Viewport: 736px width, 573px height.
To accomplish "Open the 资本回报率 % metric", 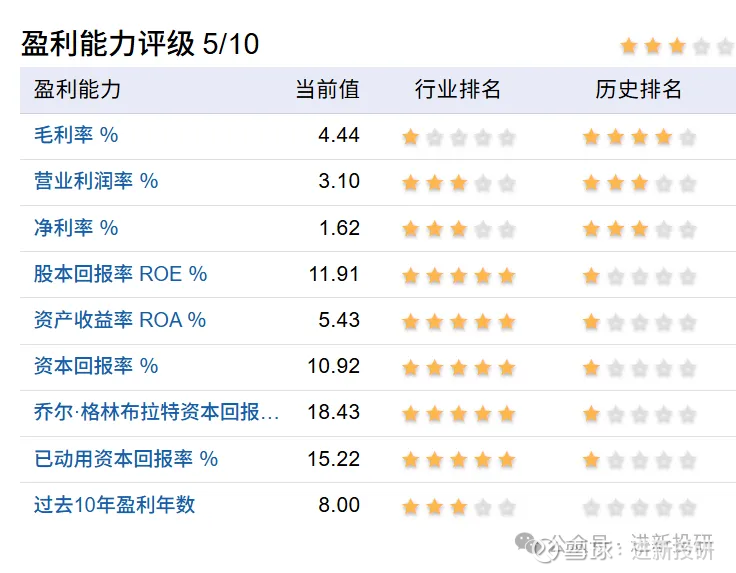I will [x=96, y=366].
